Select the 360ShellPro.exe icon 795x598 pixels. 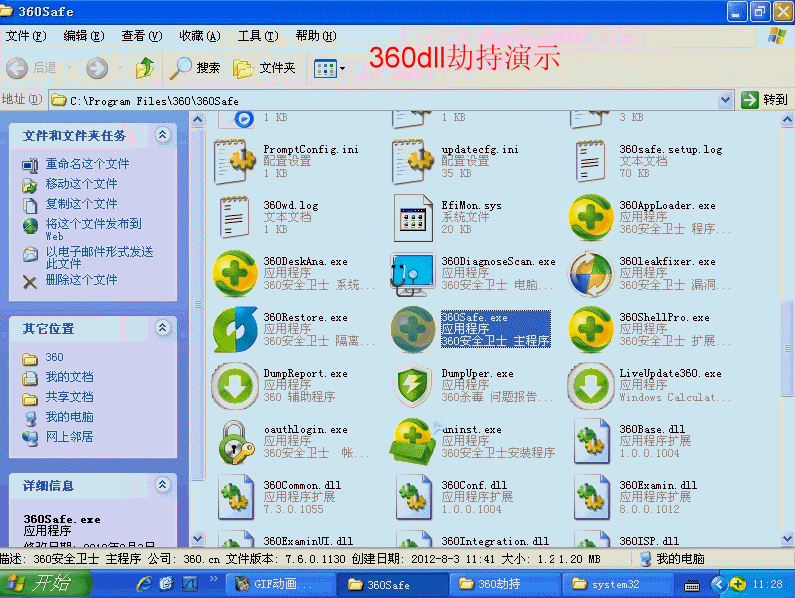coord(591,329)
